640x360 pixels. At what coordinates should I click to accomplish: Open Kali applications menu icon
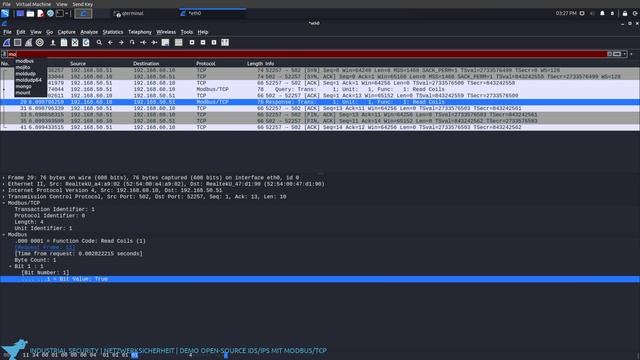(x=5, y=13)
